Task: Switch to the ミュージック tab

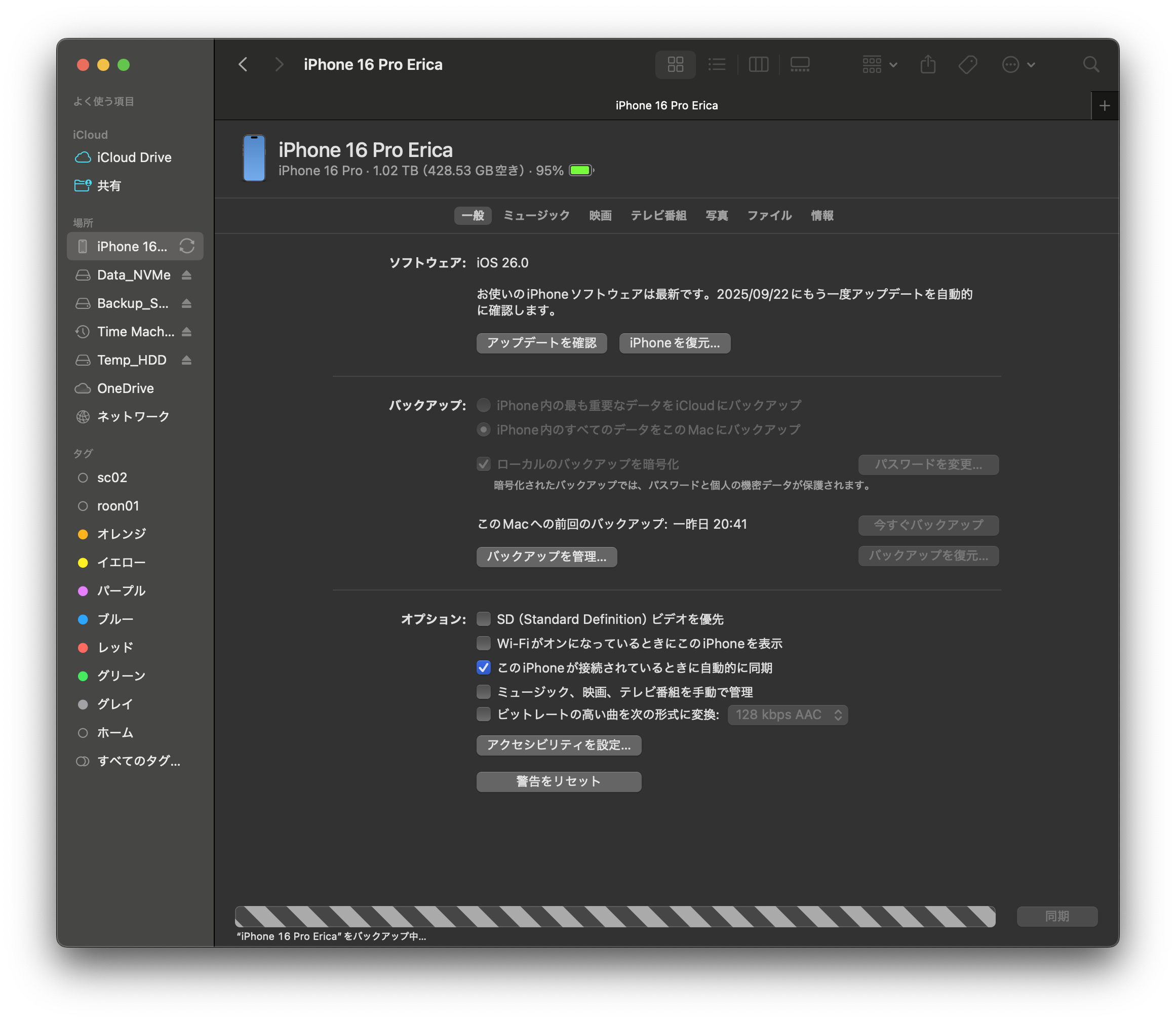Action: point(536,216)
